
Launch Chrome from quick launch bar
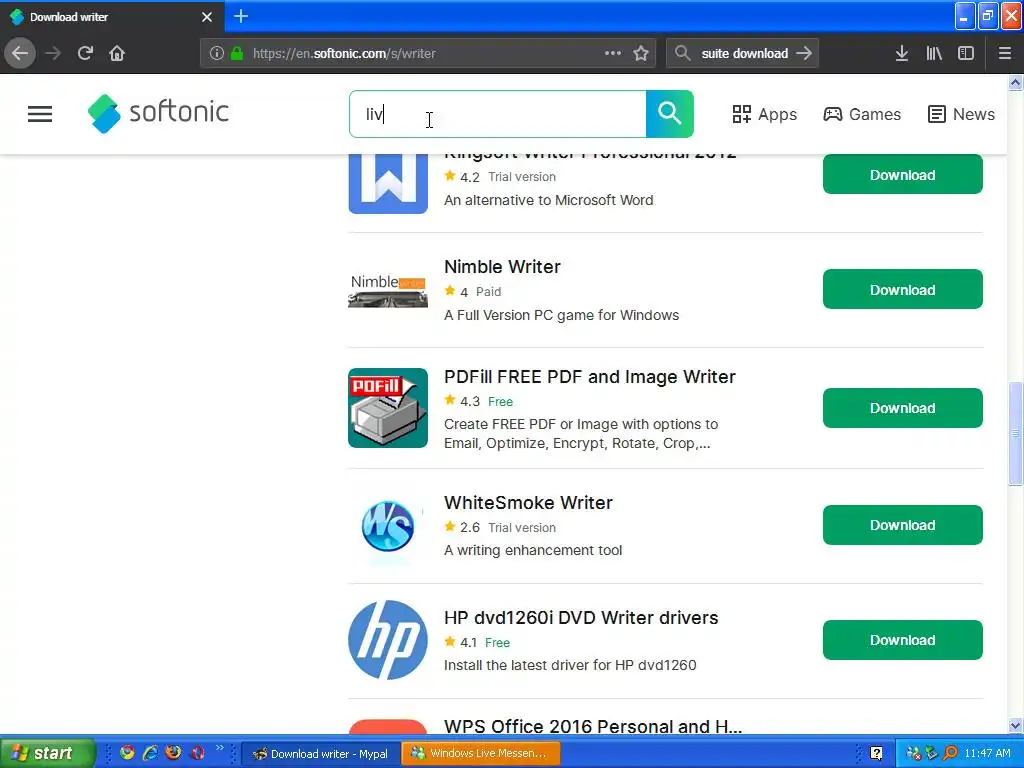[x=127, y=753]
